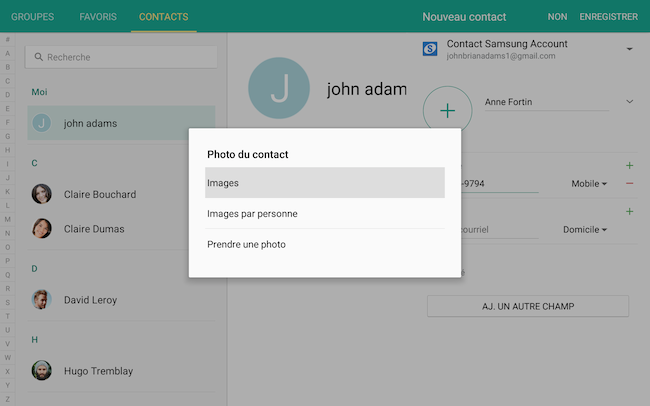Remove the phone number with minus icon

tap(629, 183)
